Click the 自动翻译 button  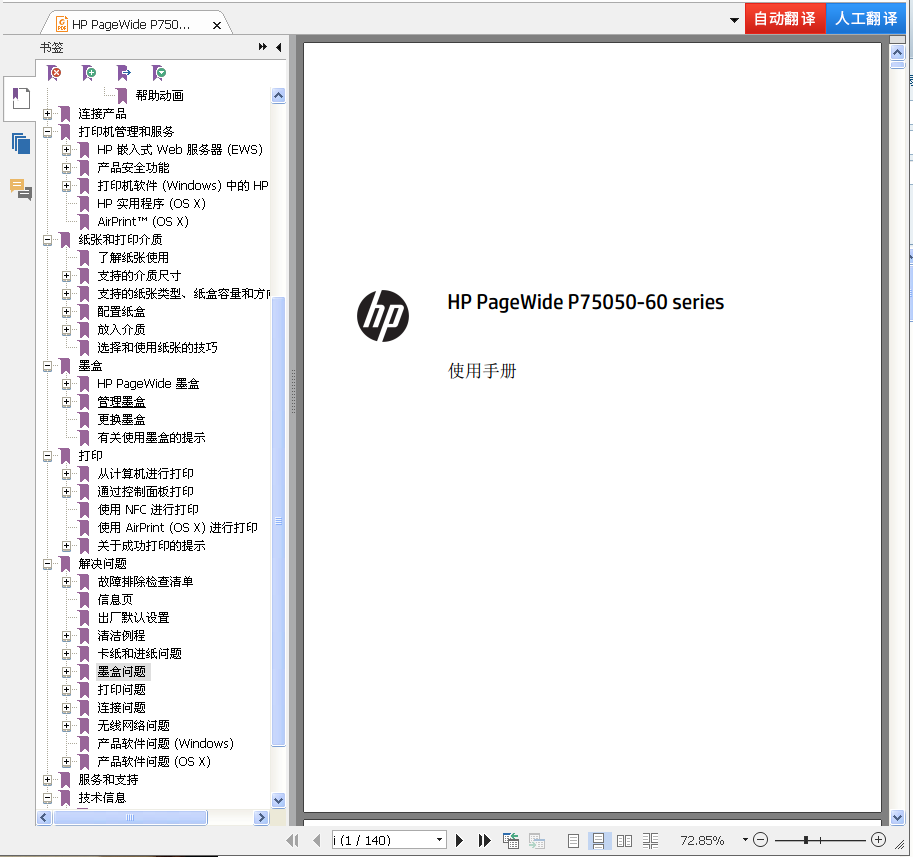pos(785,19)
